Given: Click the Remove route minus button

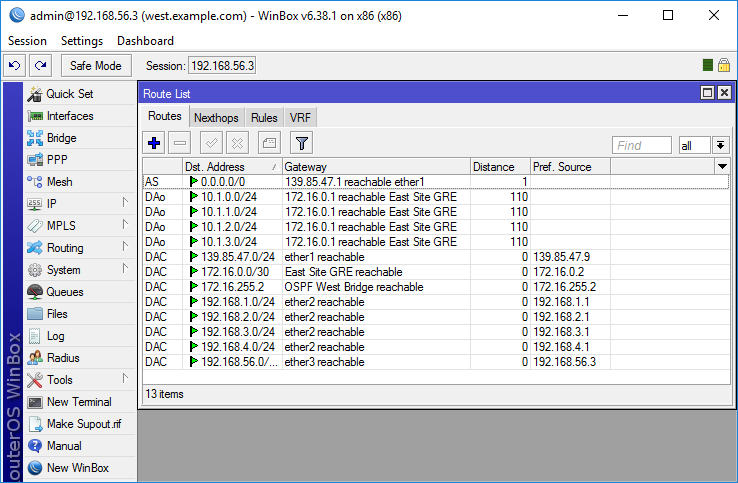Looking at the screenshot, I should point(180,143).
